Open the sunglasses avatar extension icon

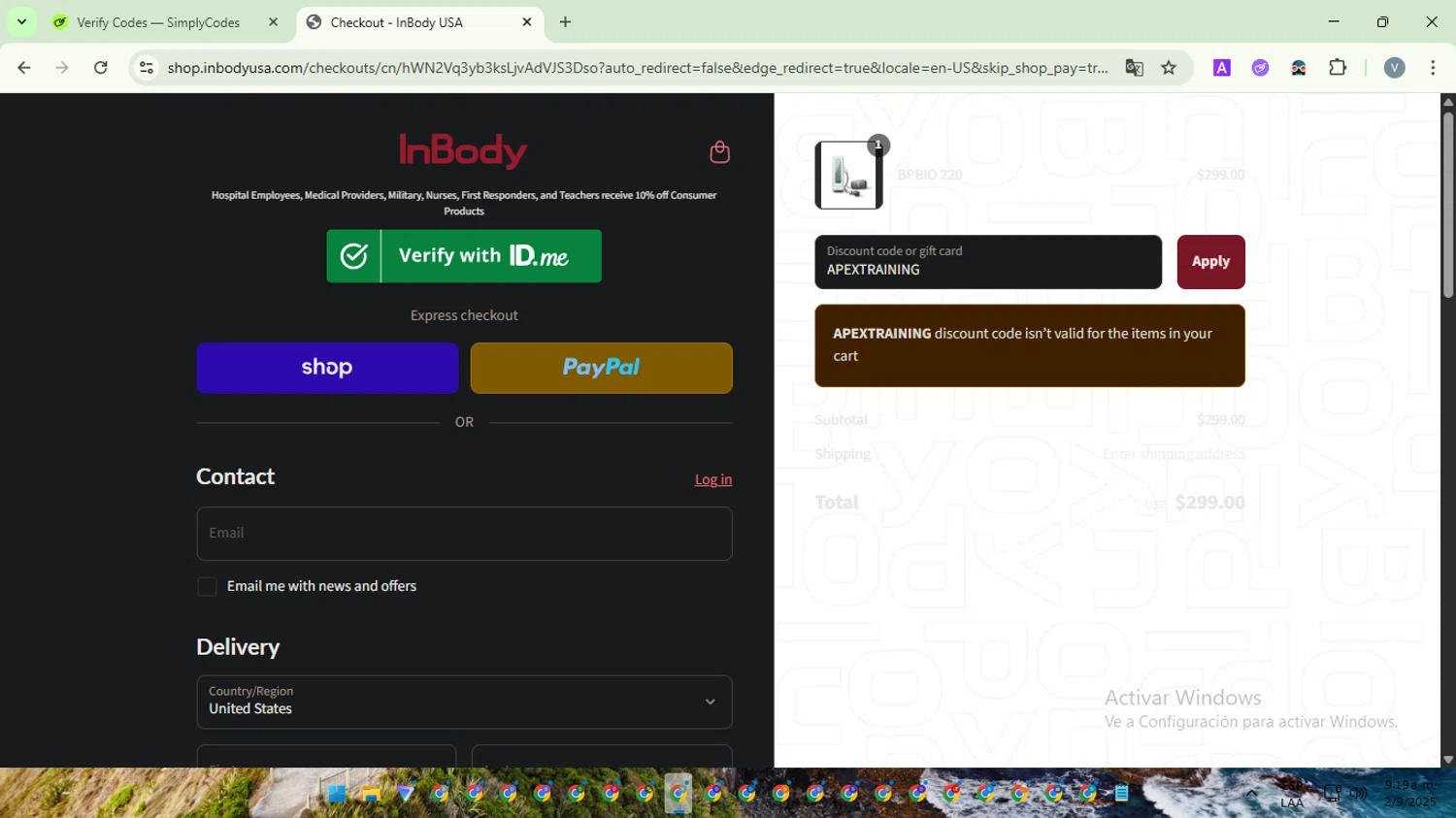(1299, 68)
